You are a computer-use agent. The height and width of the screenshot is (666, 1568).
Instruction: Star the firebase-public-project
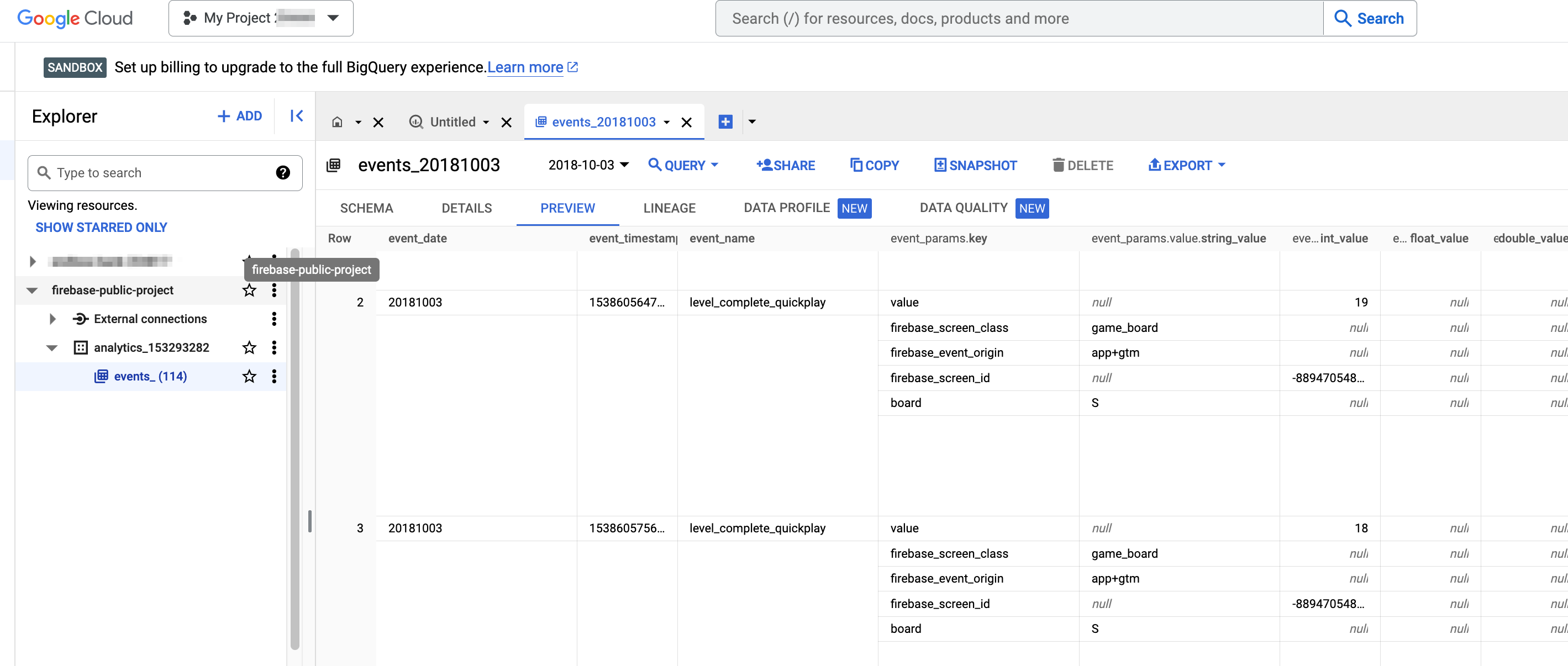tap(249, 290)
